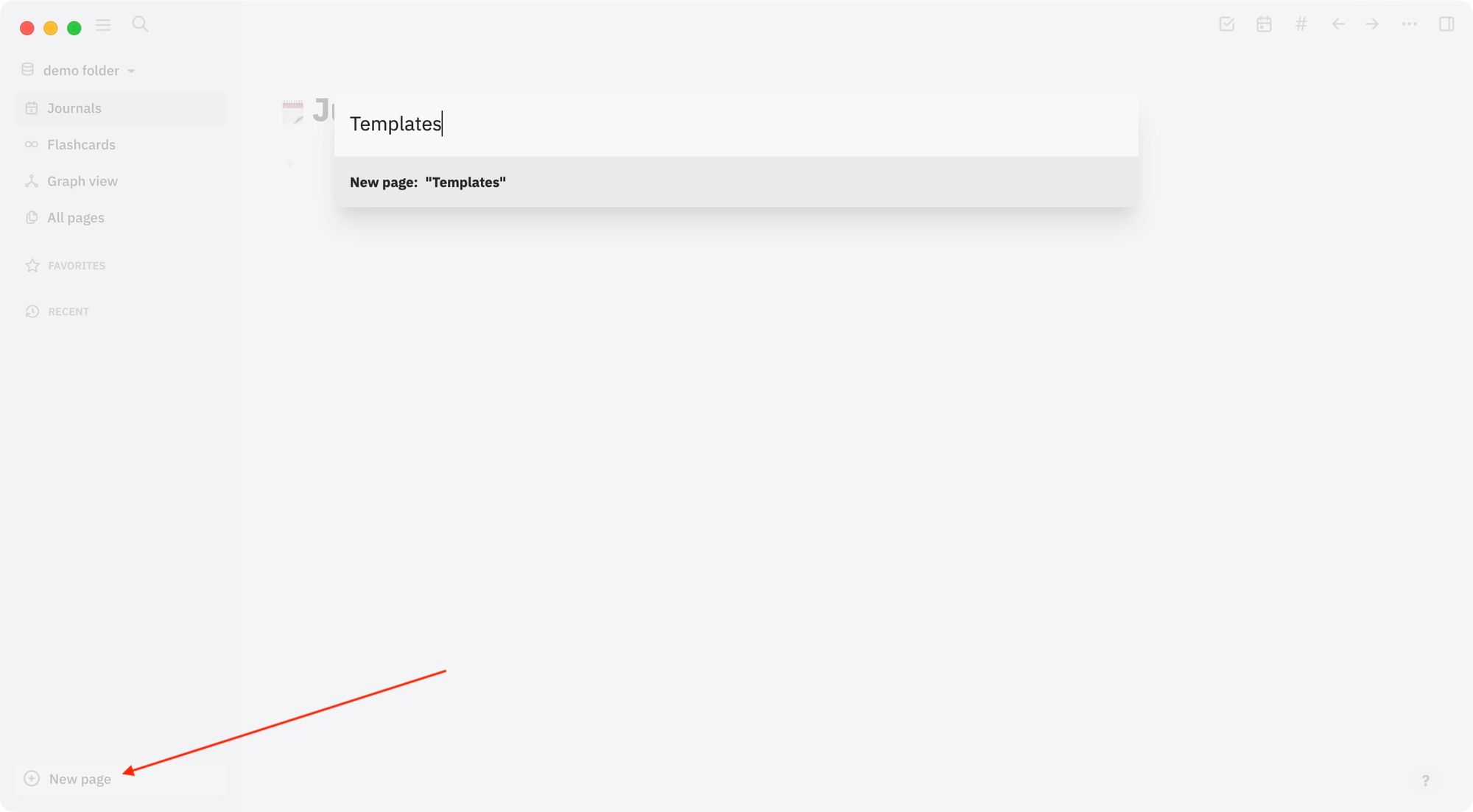Click the hashtag/tag icon in toolbar

[1301, 24]
